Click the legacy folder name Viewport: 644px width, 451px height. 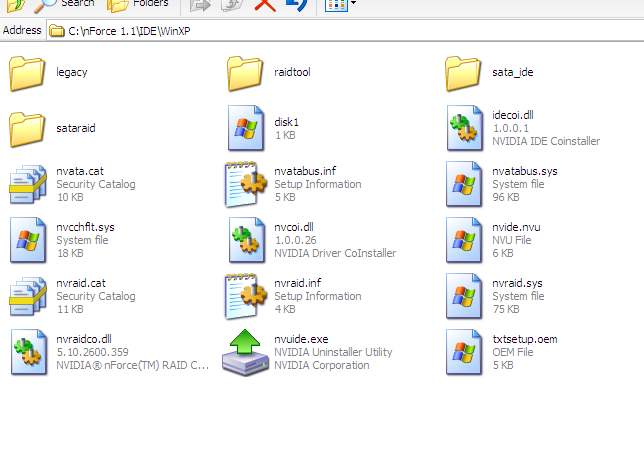[72, 72]
